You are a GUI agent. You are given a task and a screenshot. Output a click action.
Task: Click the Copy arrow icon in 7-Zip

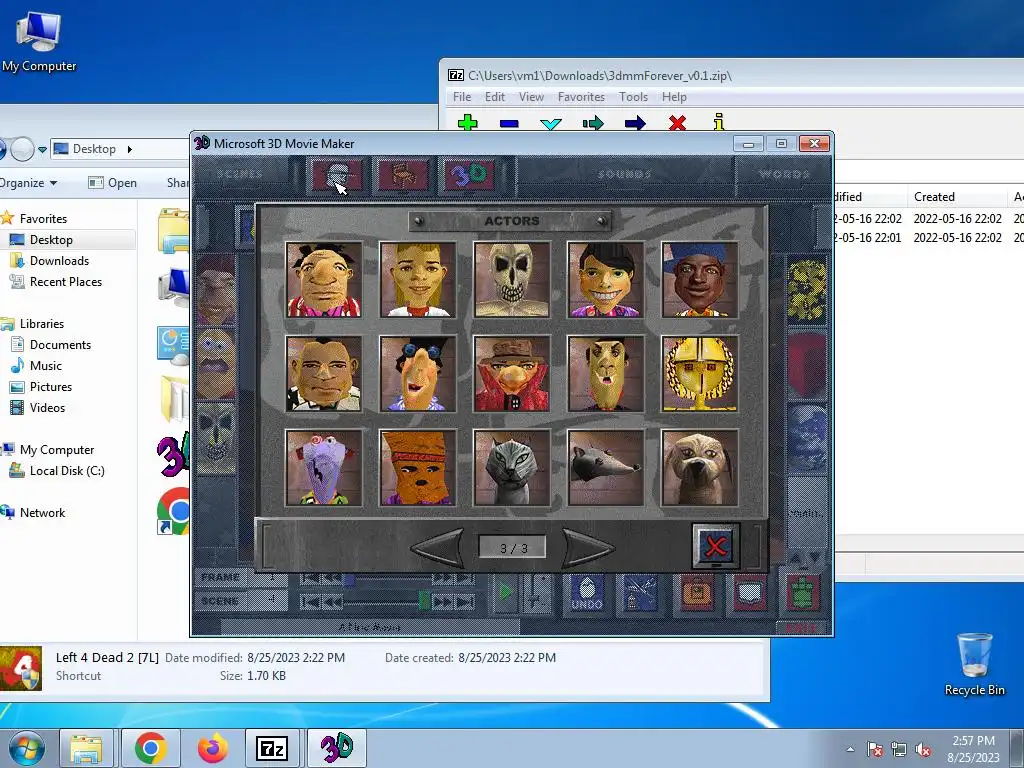tap(593, 123)
